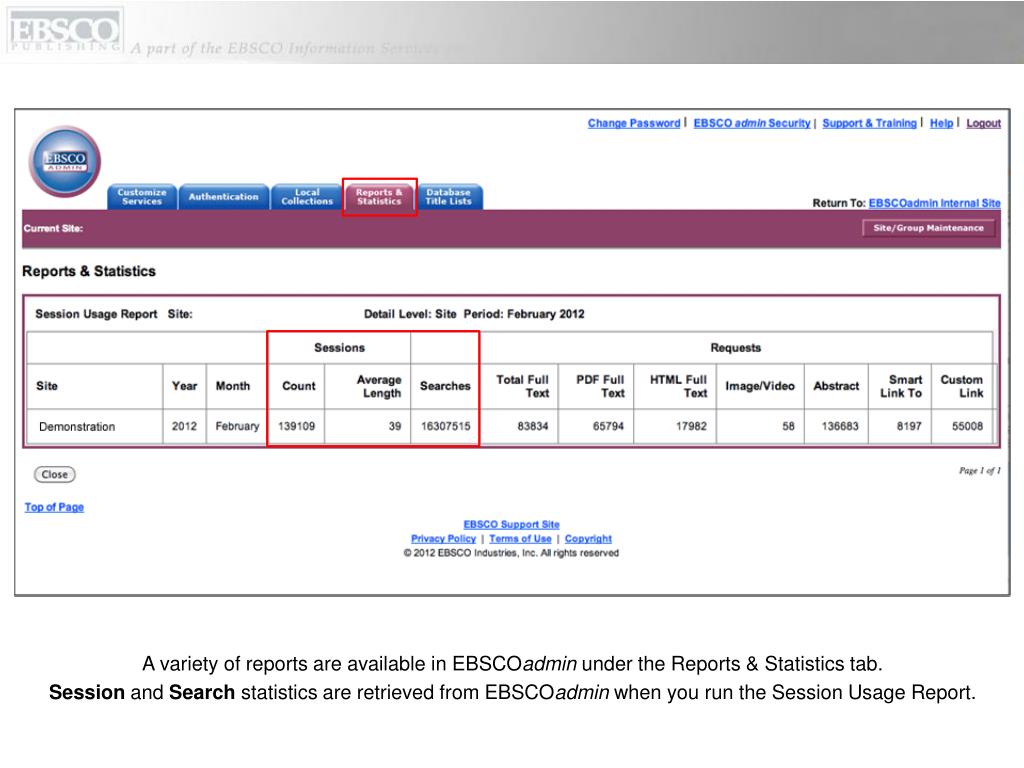The image size is (1024, 768).
Task: Open the EBSCO admin Security link
Action: 752,123
